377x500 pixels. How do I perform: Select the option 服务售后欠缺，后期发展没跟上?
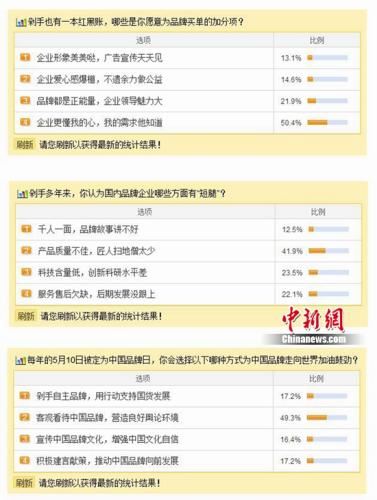97,294
